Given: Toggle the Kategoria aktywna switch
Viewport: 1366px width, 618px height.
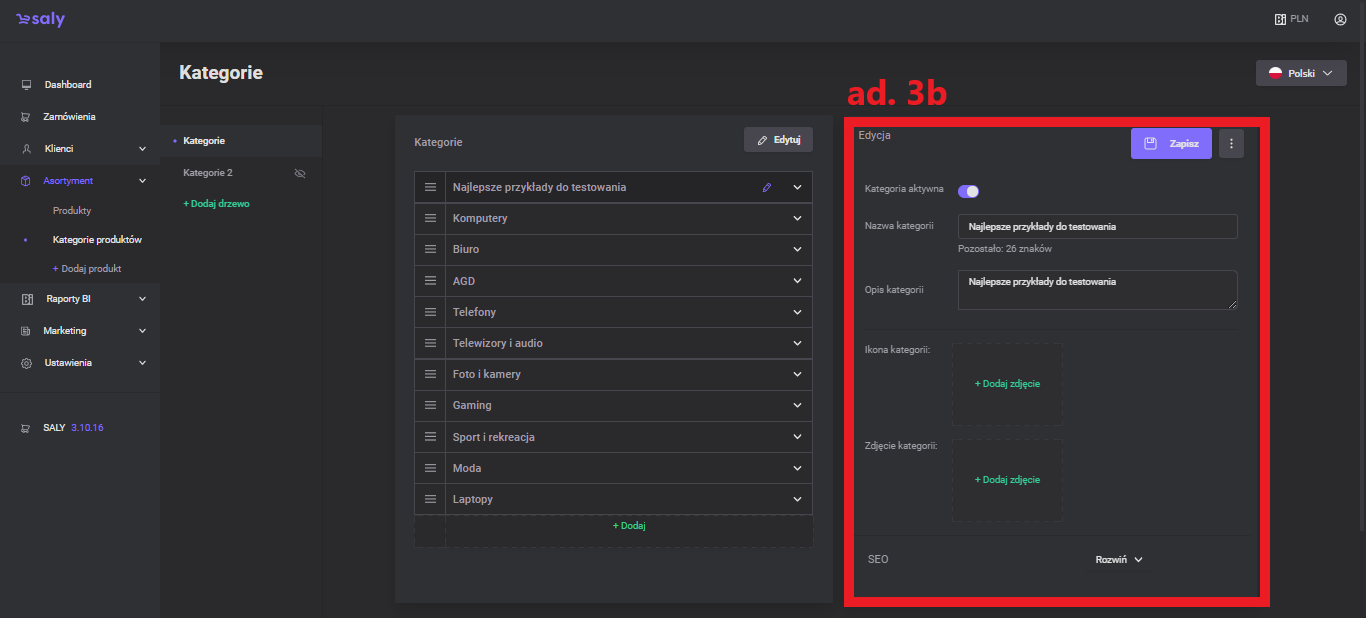Looking at the screenshot, I should (968, 191).
